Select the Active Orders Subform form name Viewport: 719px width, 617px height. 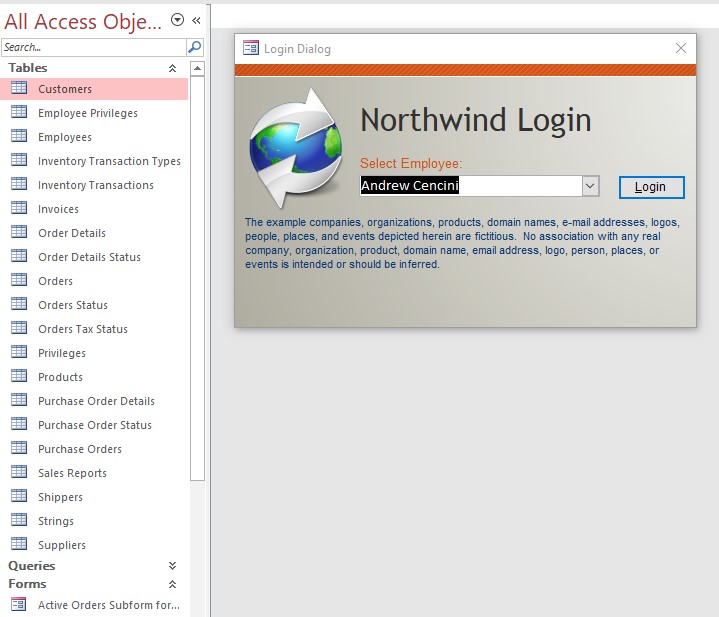point(109,605)
